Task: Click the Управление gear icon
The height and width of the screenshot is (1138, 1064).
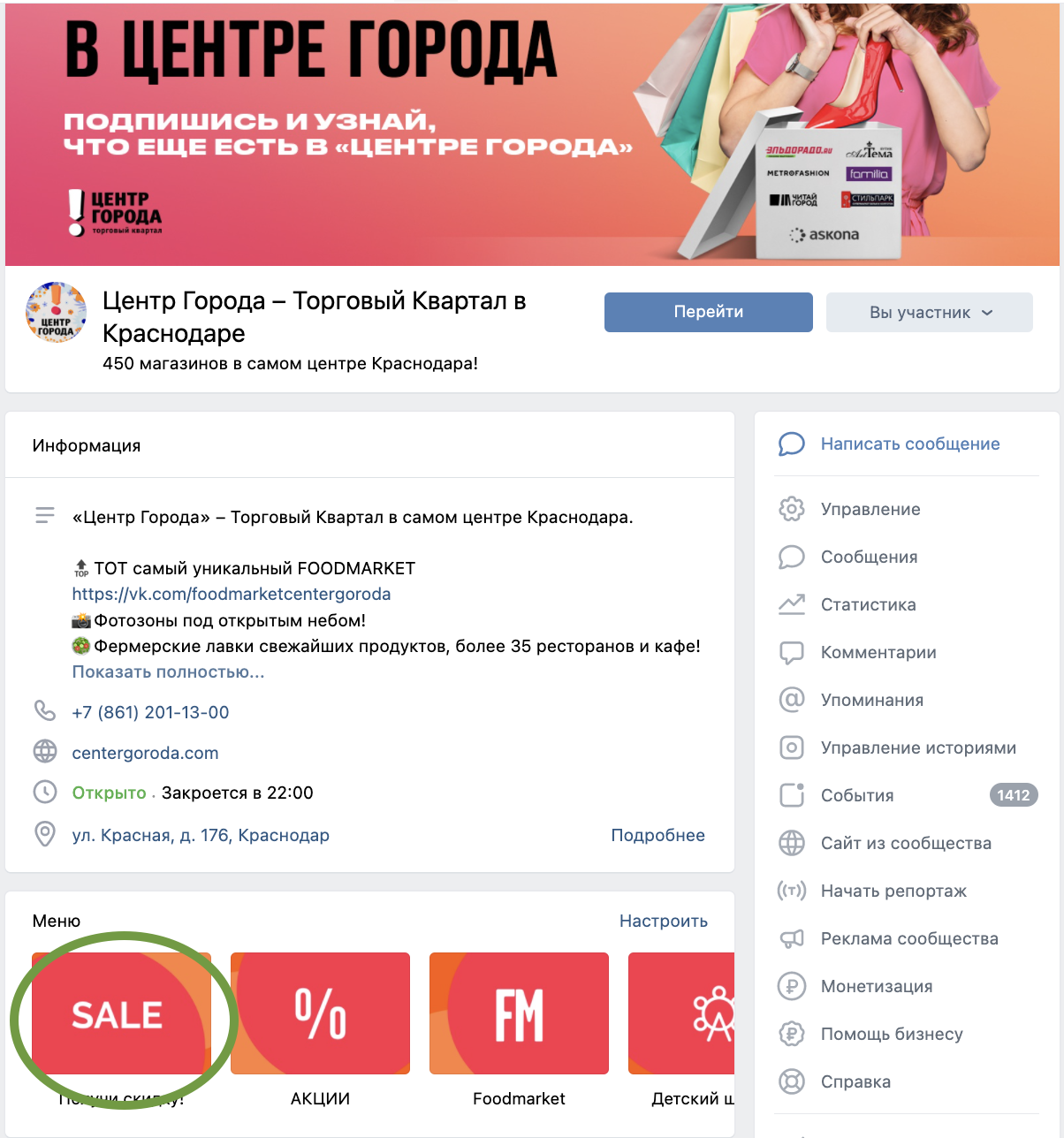Action: 792,509
